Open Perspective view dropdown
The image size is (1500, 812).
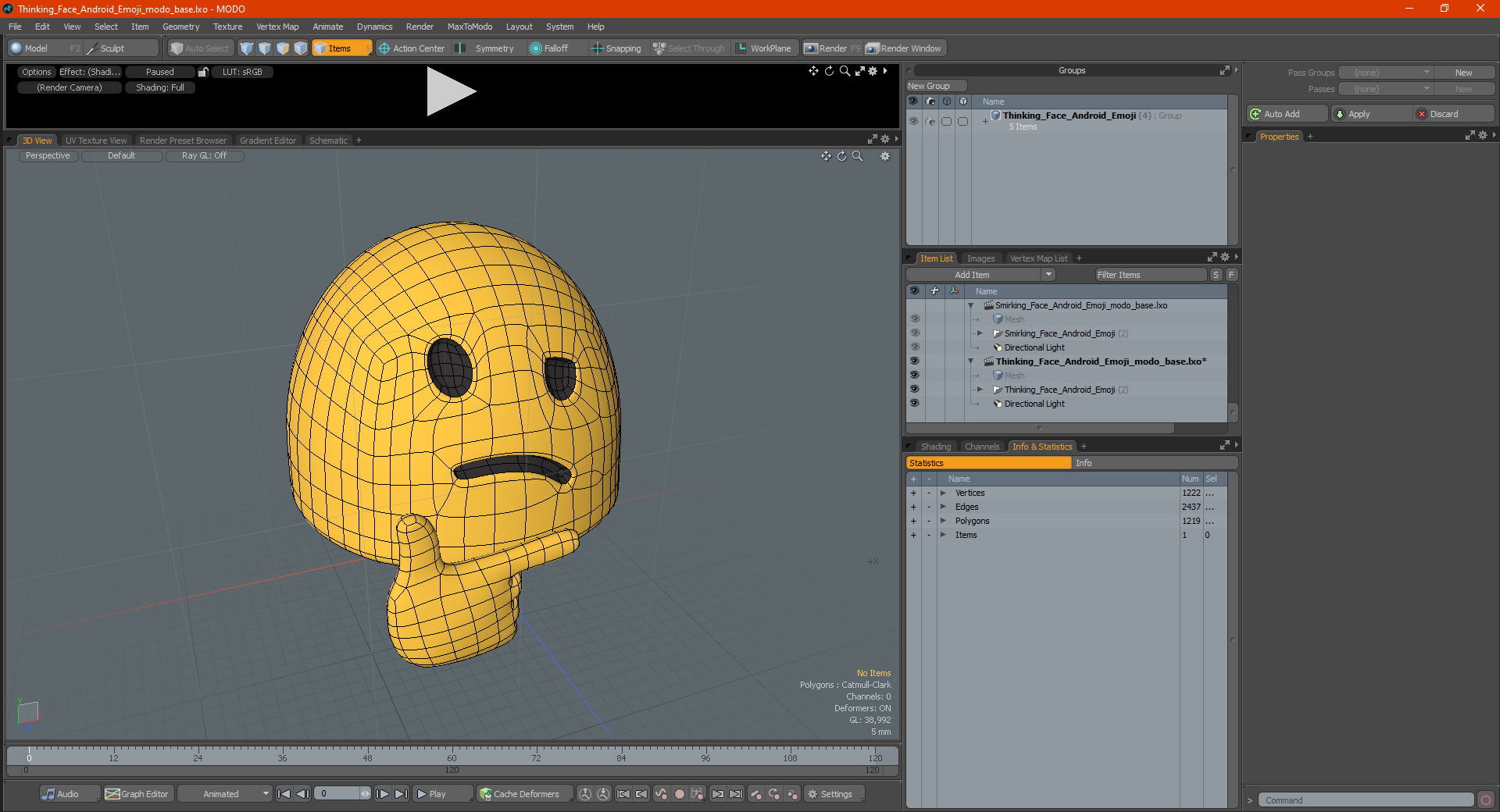click(48, 156)
